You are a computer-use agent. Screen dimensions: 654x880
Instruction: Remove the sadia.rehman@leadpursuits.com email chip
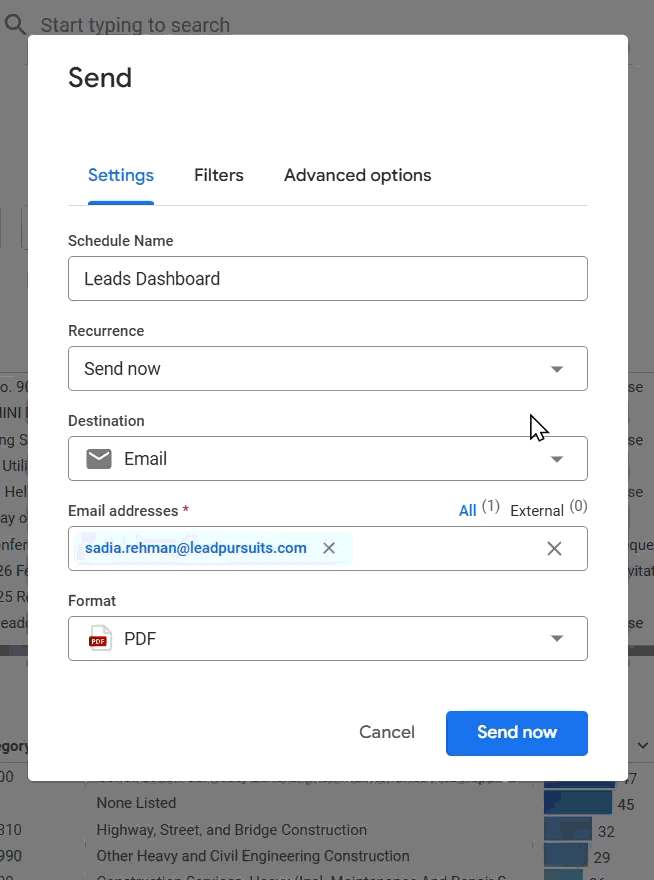[x=329, y=548]
